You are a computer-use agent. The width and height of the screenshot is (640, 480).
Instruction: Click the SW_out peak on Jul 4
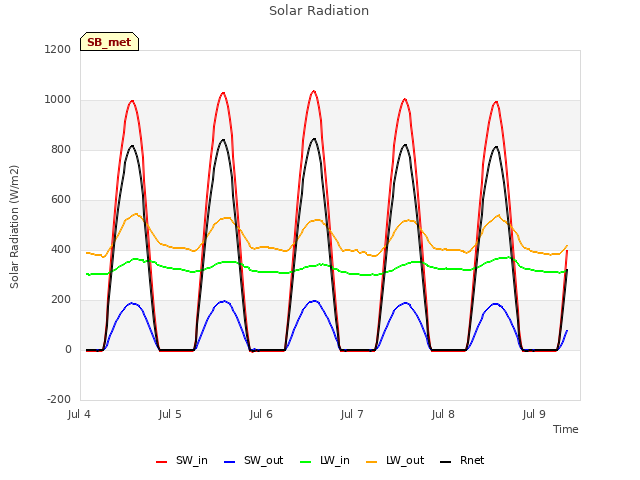pos(132,303)
